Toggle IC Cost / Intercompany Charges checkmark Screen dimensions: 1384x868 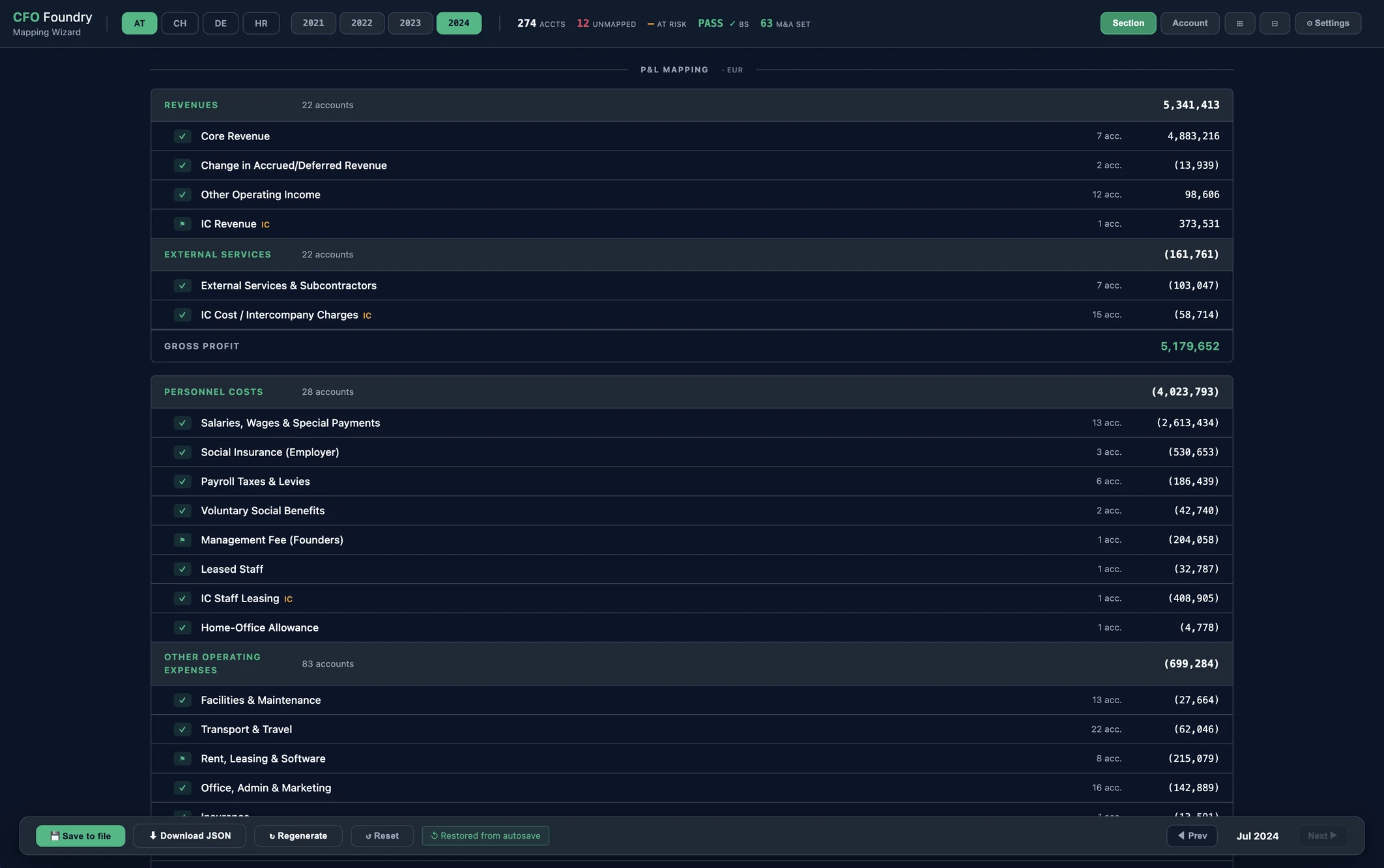(x=182, y=315)
